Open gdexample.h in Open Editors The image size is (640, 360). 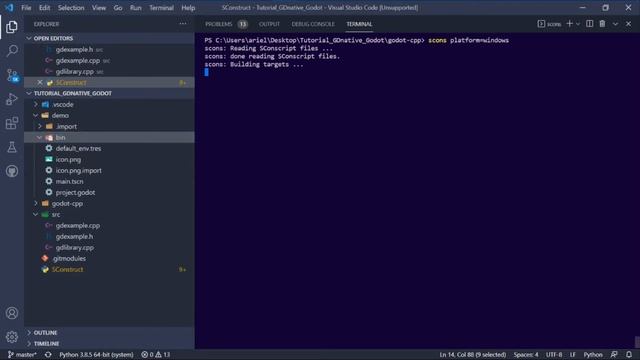(109, 49)
